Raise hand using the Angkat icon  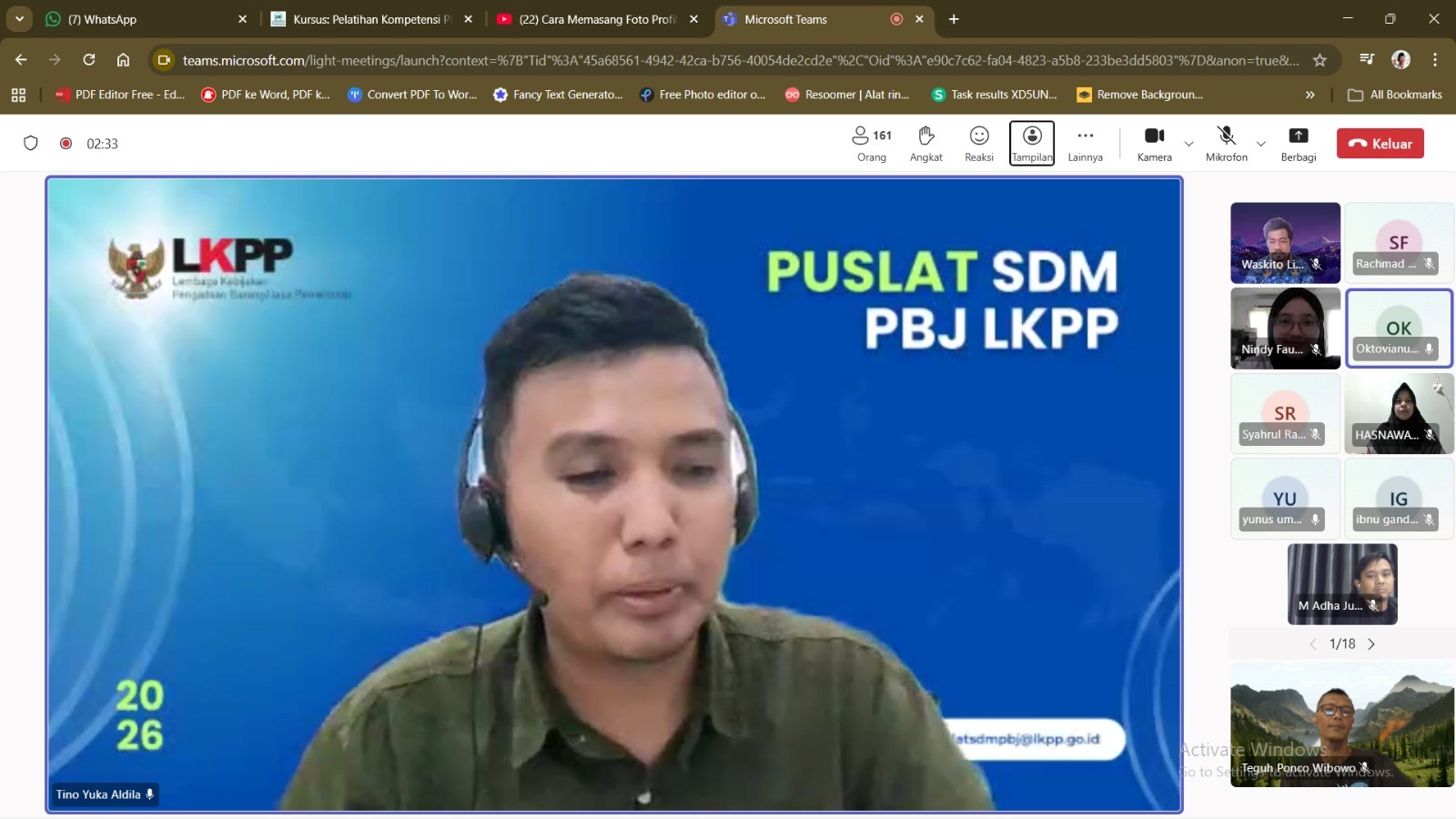[925, 143]
